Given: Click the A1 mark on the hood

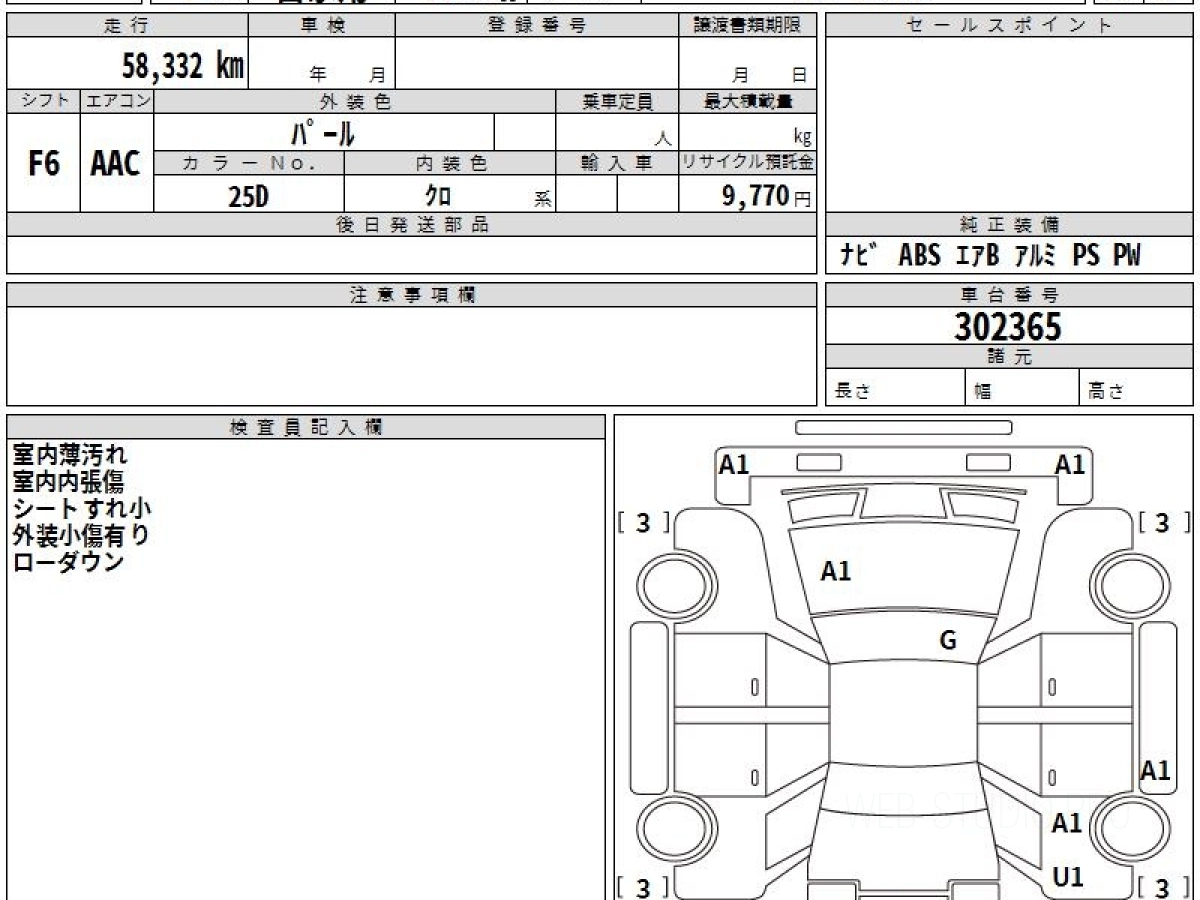Looking at the screenshot, I should click(836, 571).
